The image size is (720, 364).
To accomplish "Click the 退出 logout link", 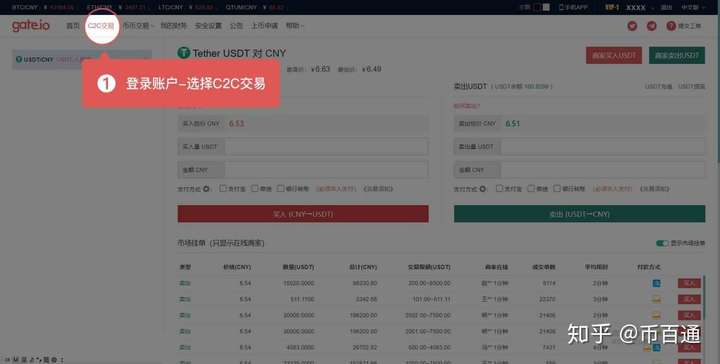I will [x=666, y=7].
